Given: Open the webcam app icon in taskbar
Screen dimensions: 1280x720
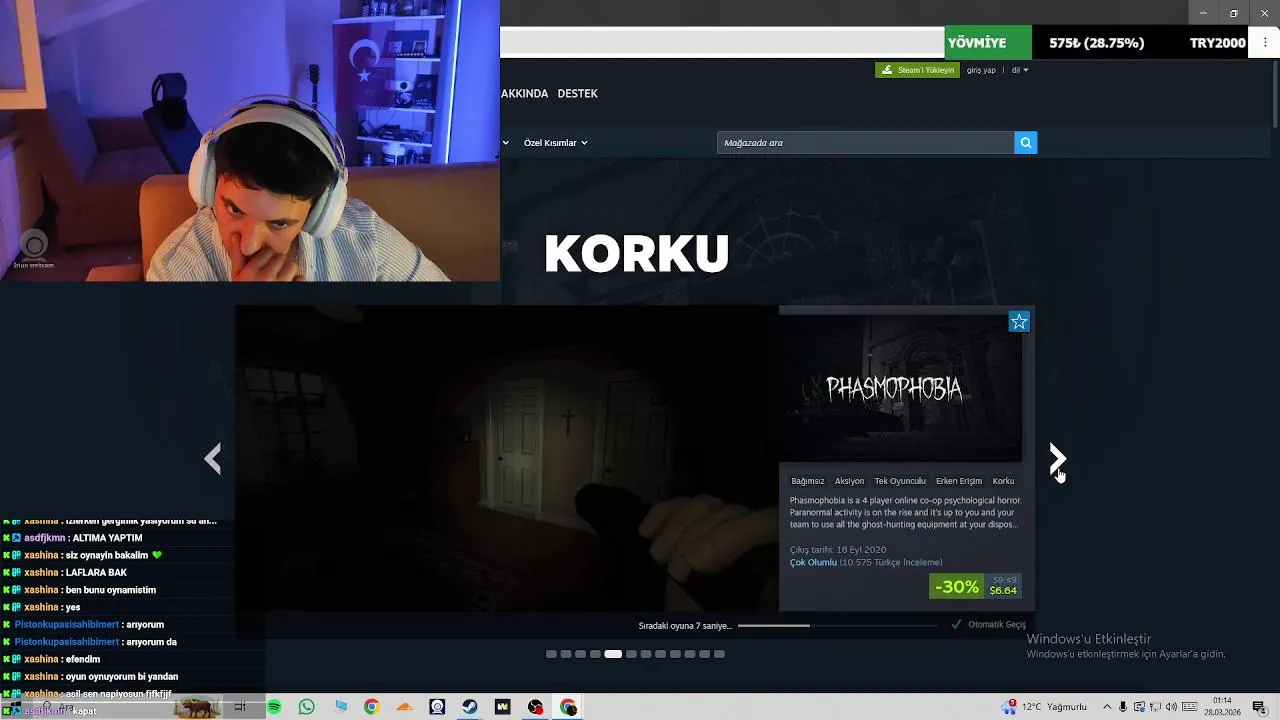Looking at the screenshot, I should click(x=437, y=707).
